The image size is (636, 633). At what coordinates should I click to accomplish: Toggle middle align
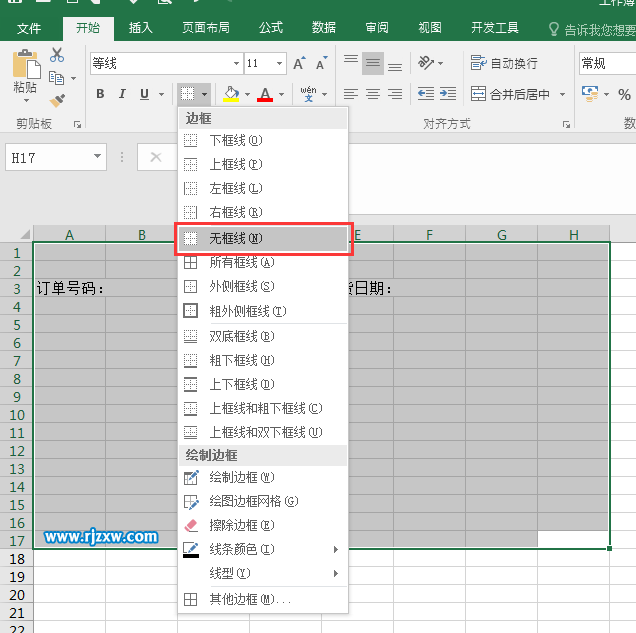[373, 63]
